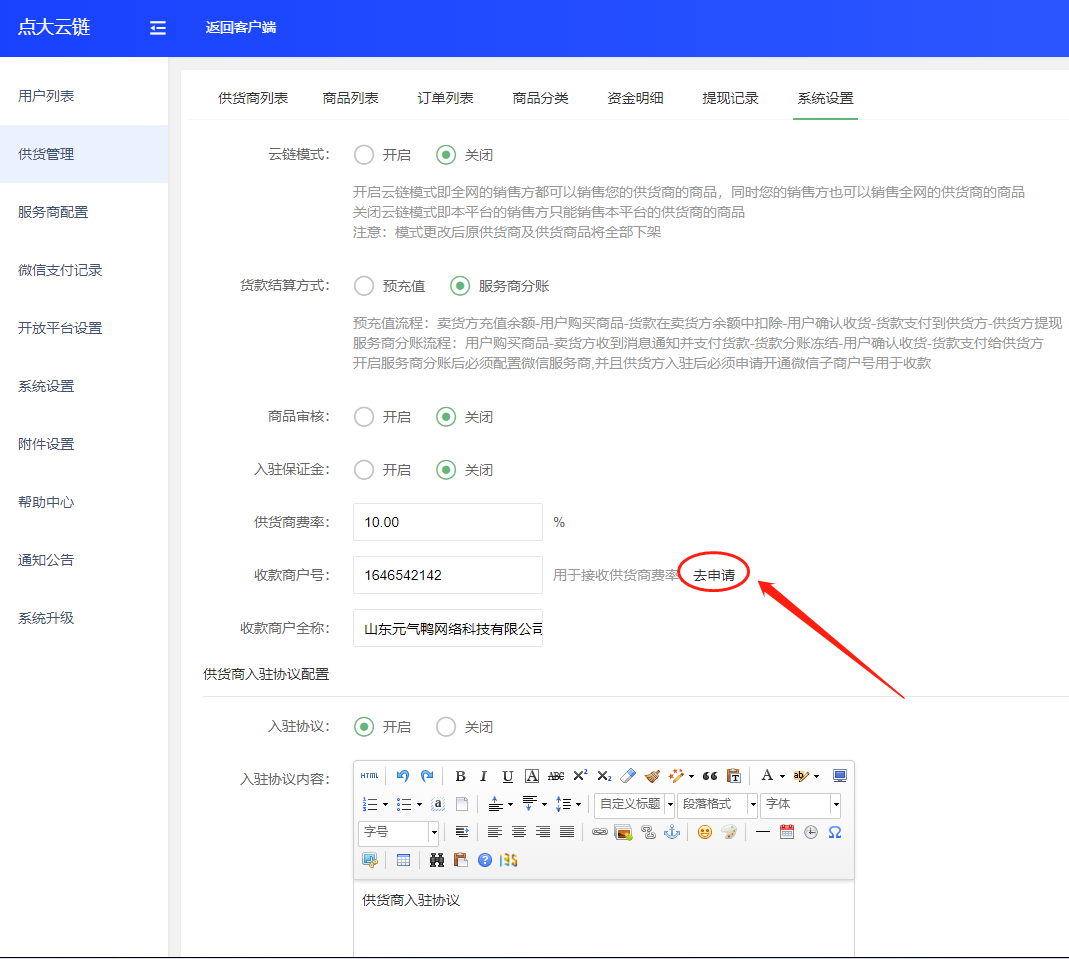Open 字体 font family dropdown

tap(800, 804)
